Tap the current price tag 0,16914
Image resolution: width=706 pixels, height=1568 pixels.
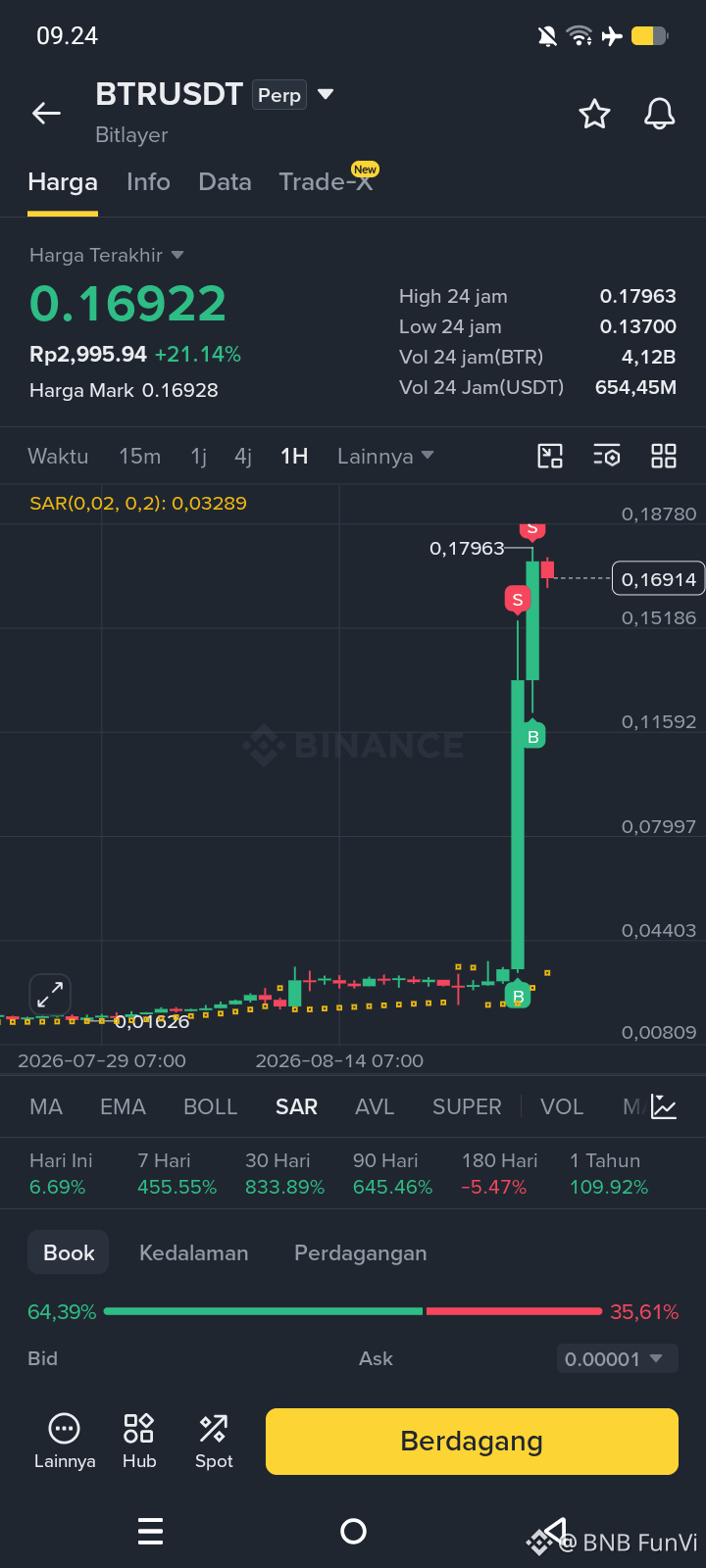(658, 579)
